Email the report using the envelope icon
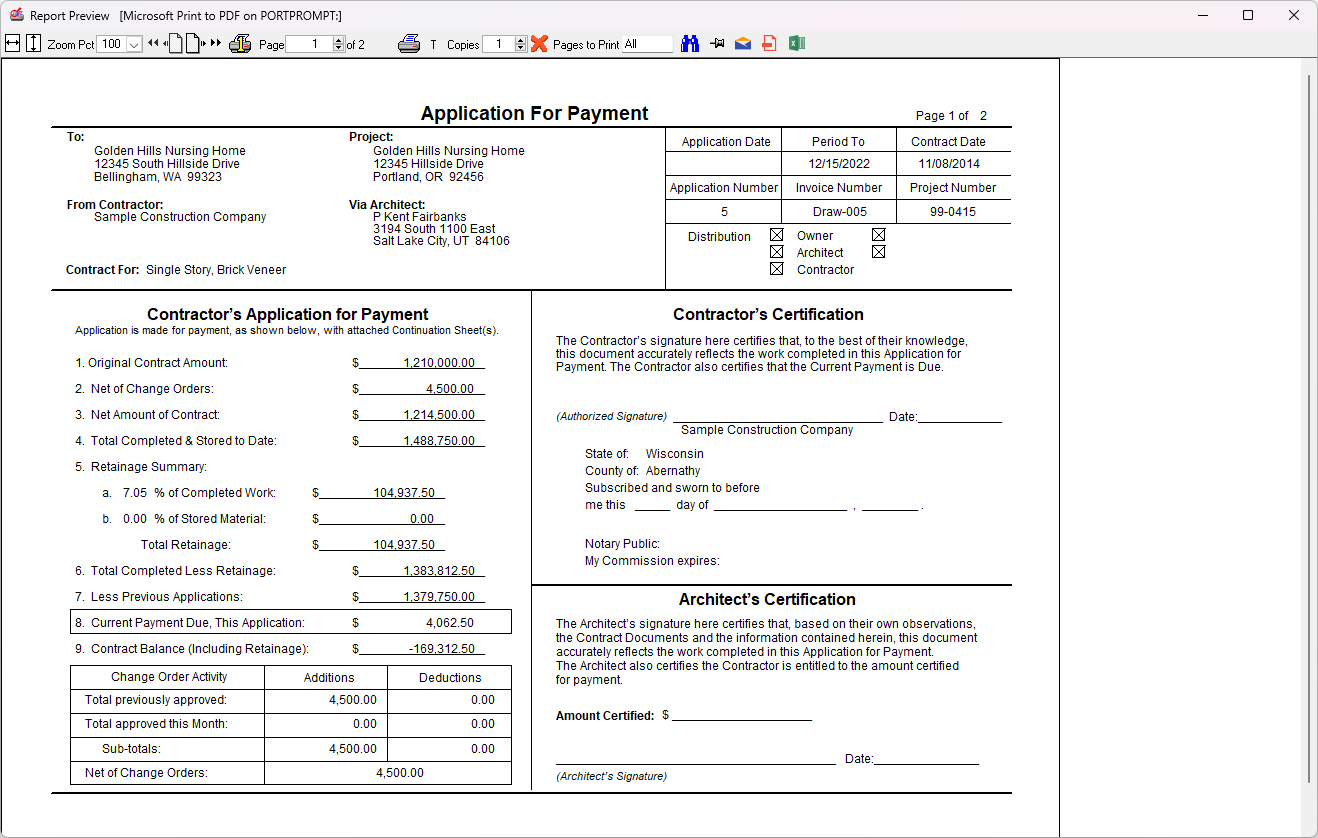Viewport: 1318px width, 838px height. [x=743, y=43]
